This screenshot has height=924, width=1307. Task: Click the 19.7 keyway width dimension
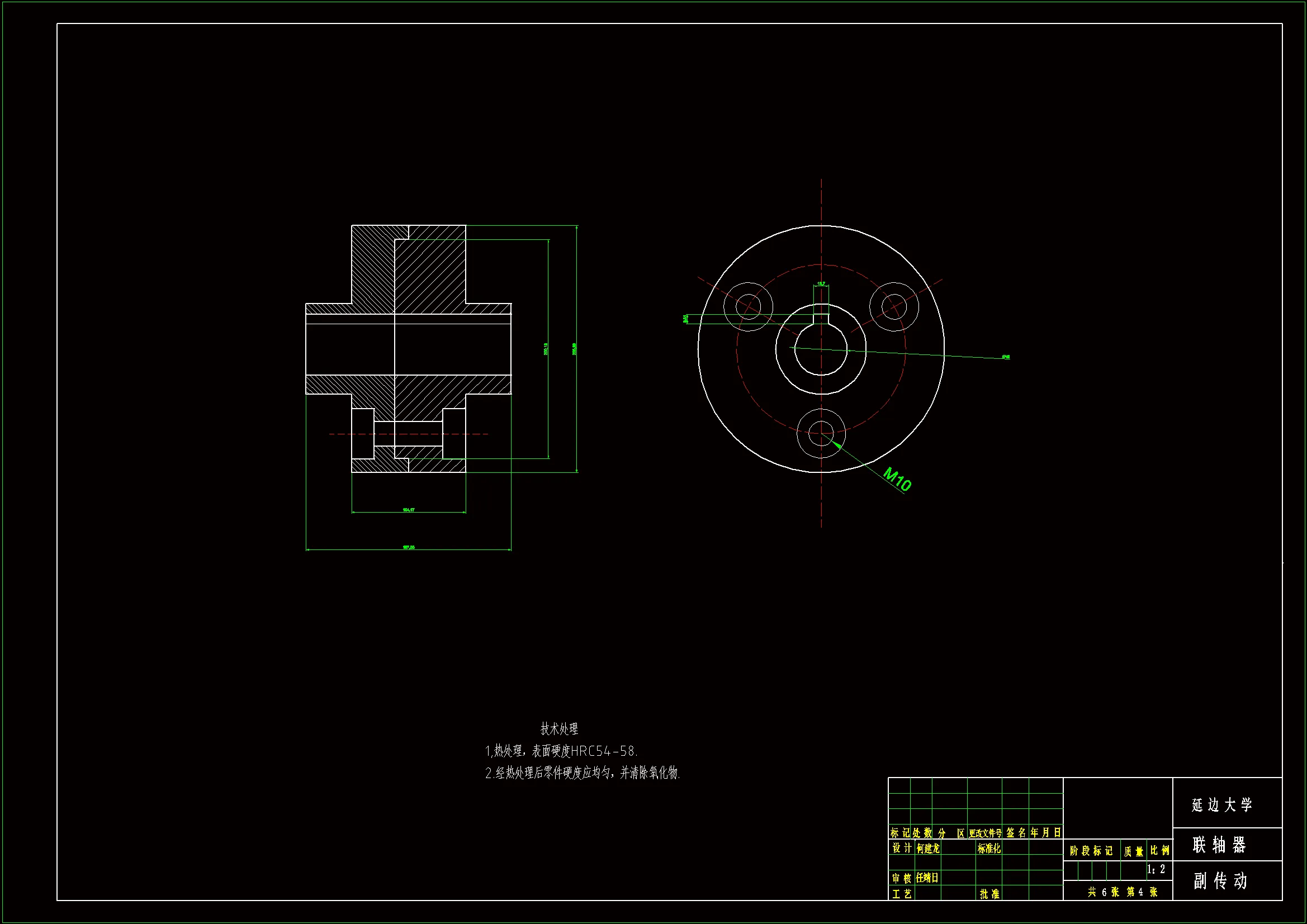click(821, 283)
